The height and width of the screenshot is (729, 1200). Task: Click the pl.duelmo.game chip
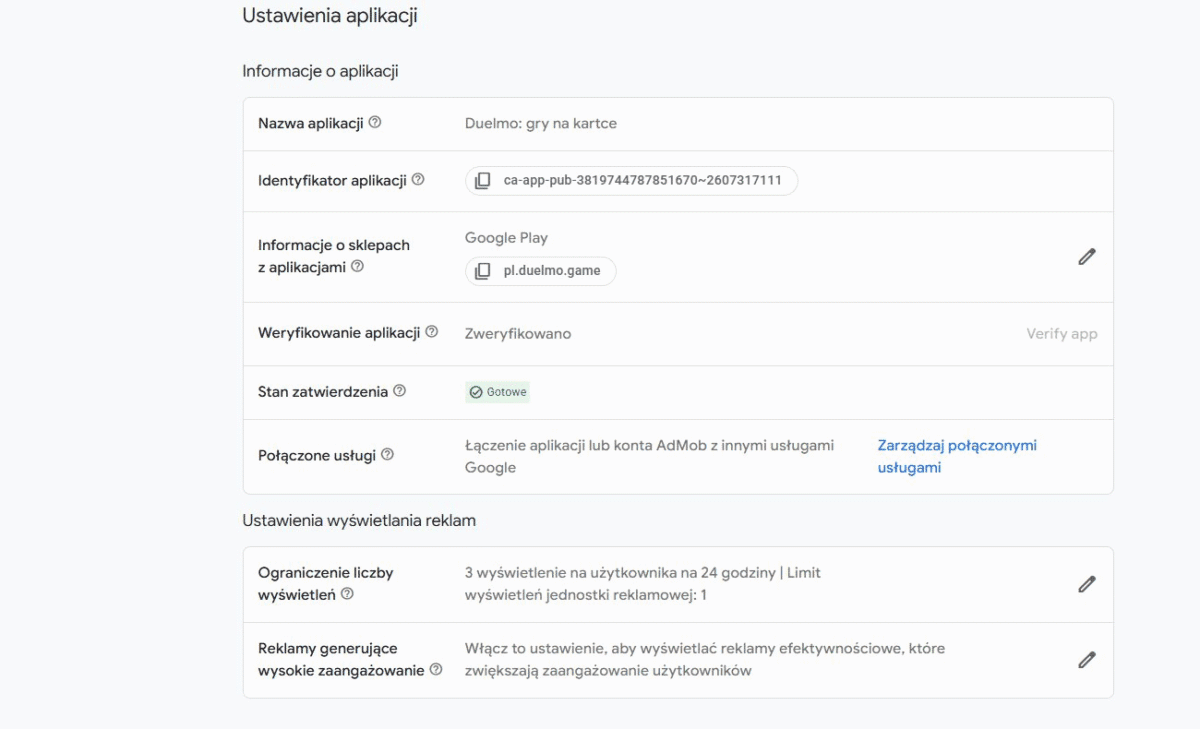pyautogui.click(x=540, y=271)
